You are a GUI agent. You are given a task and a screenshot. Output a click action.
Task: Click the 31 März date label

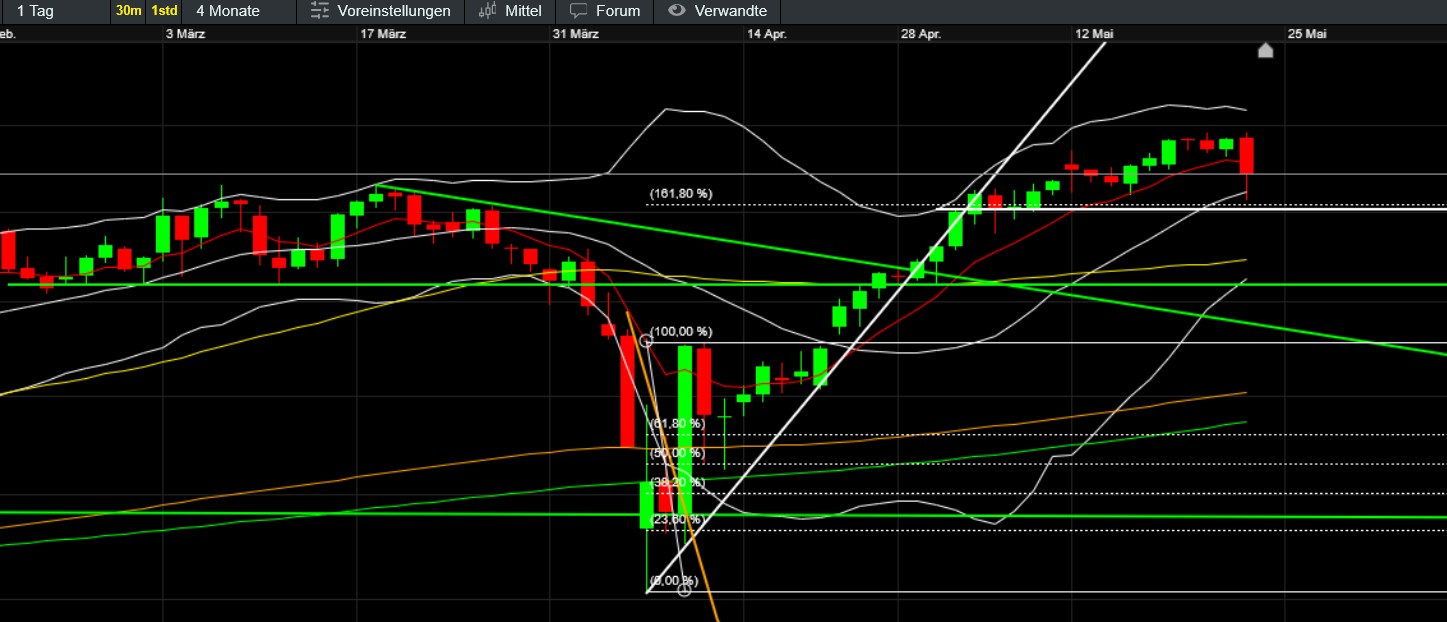coord(575,34)
